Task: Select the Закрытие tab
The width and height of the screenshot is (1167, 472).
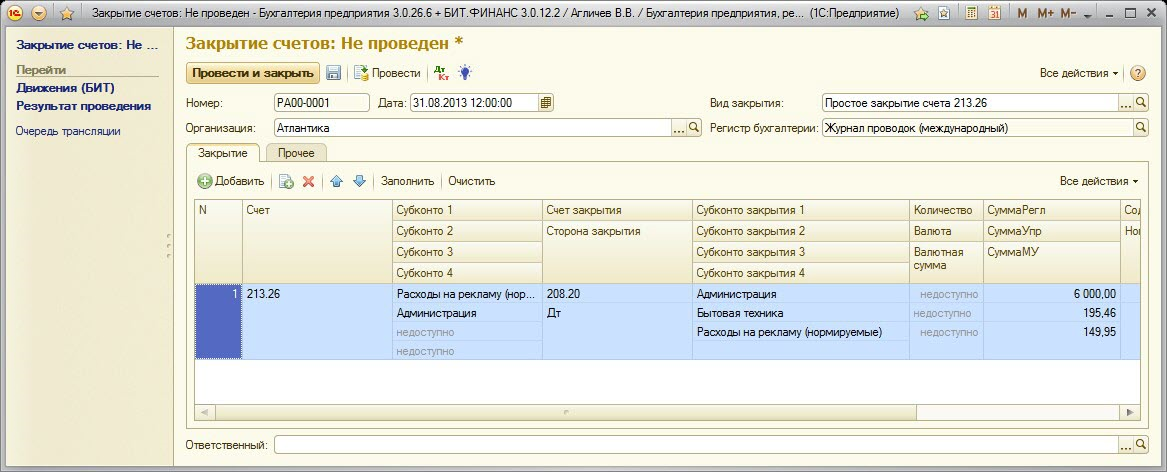Action: [223, 153]
